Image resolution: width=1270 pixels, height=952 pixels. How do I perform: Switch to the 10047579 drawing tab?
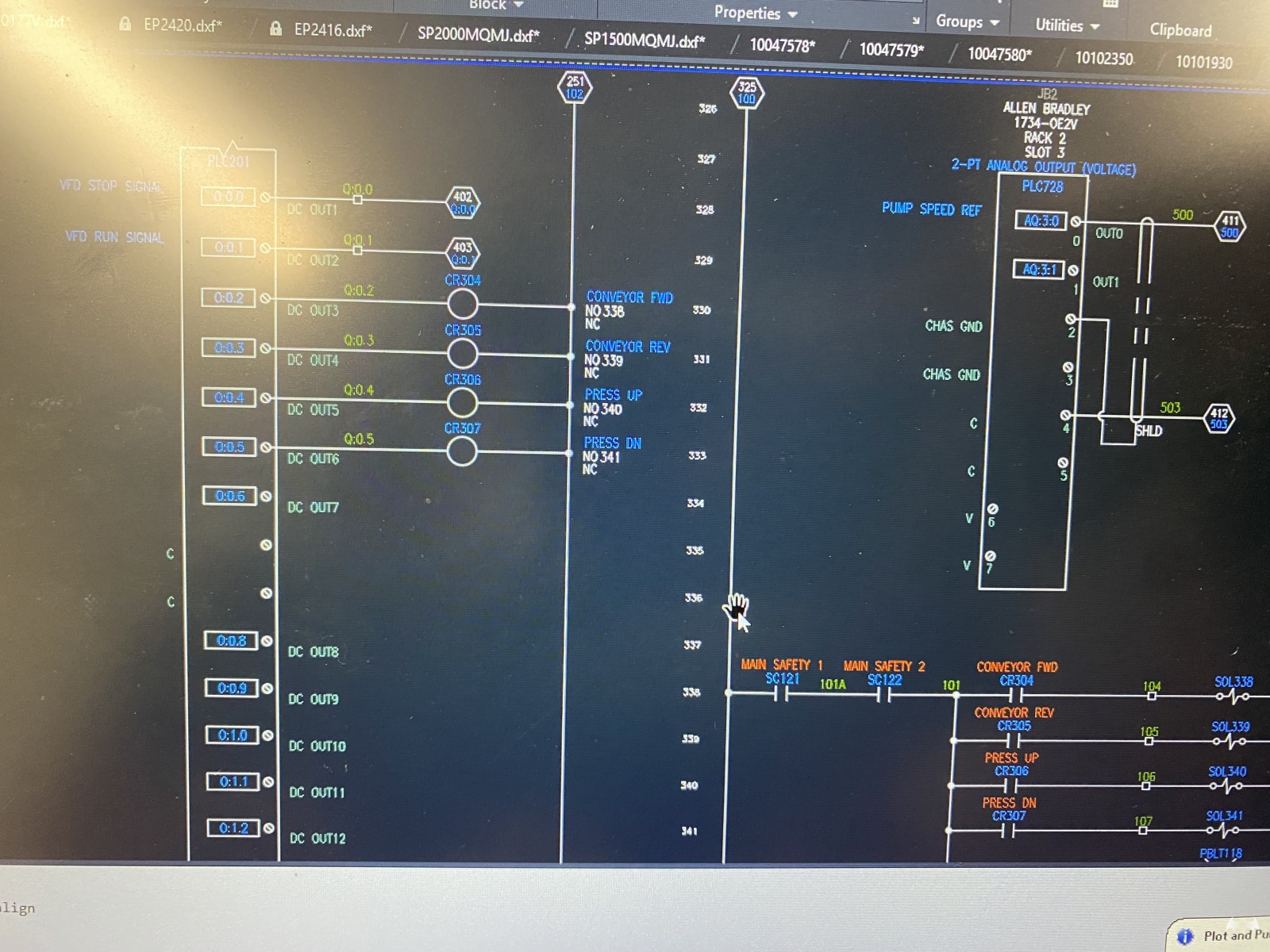coord(891,50)
